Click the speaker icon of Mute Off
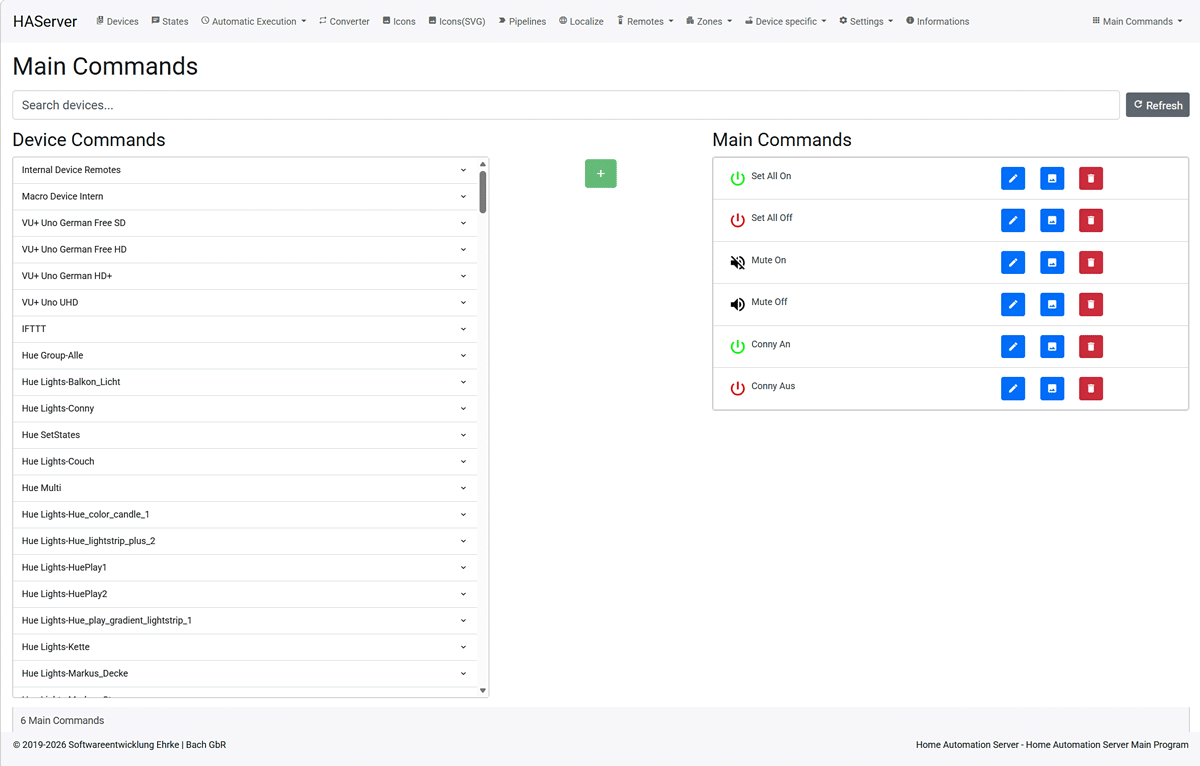This screenshot has height=766, width=1200. [737, 305]
